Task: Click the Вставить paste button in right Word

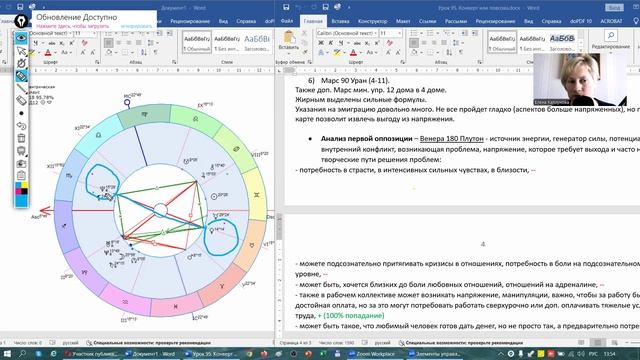Action: pyautogui.click(x=289, y=41)
